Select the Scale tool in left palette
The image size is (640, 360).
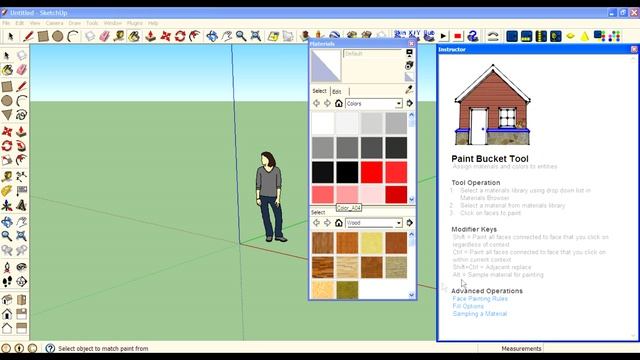[7, 160]
